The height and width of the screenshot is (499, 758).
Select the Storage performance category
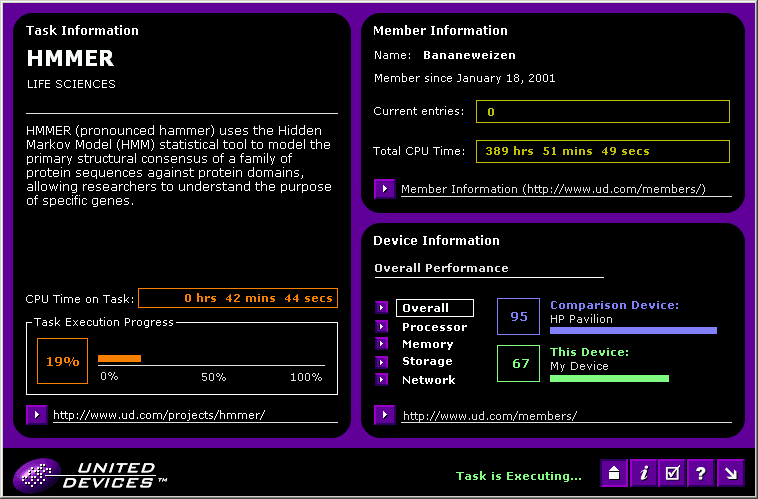427,361
